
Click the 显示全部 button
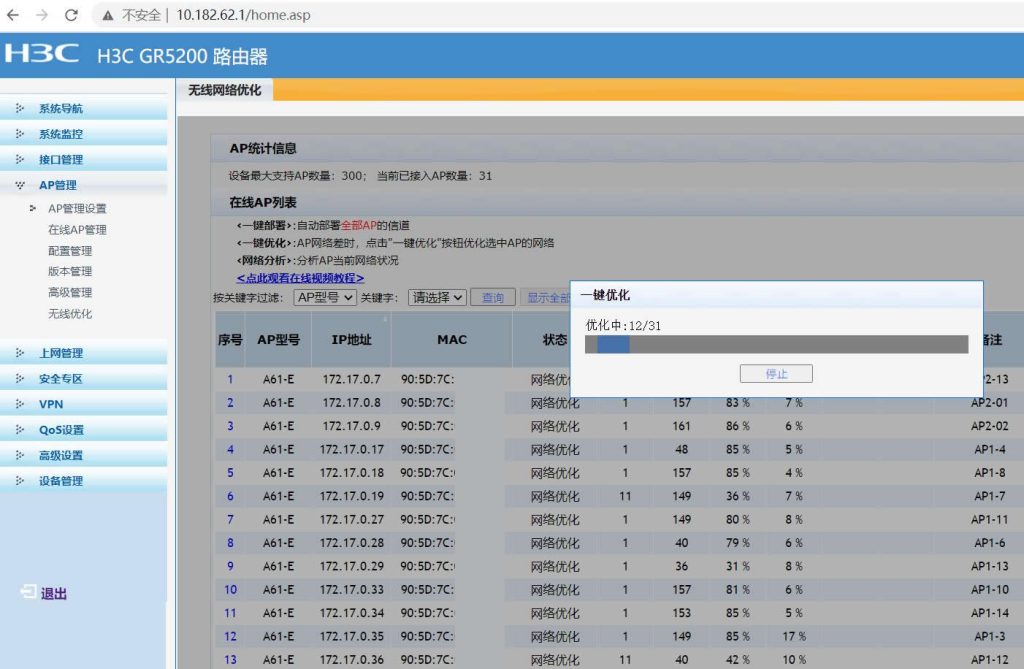[x=547, y=297]
